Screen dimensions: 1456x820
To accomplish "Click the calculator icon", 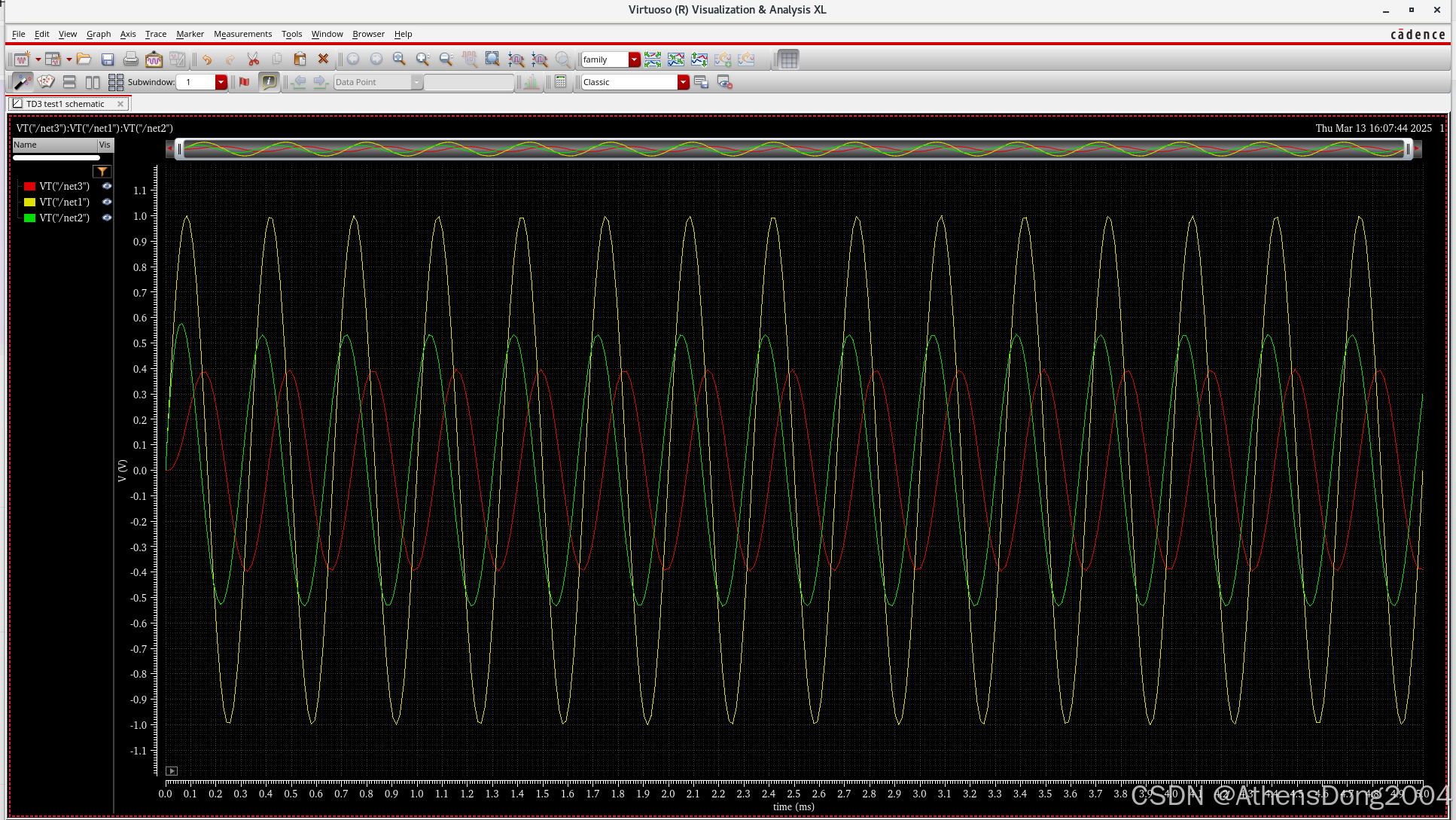I will [560, 82].
